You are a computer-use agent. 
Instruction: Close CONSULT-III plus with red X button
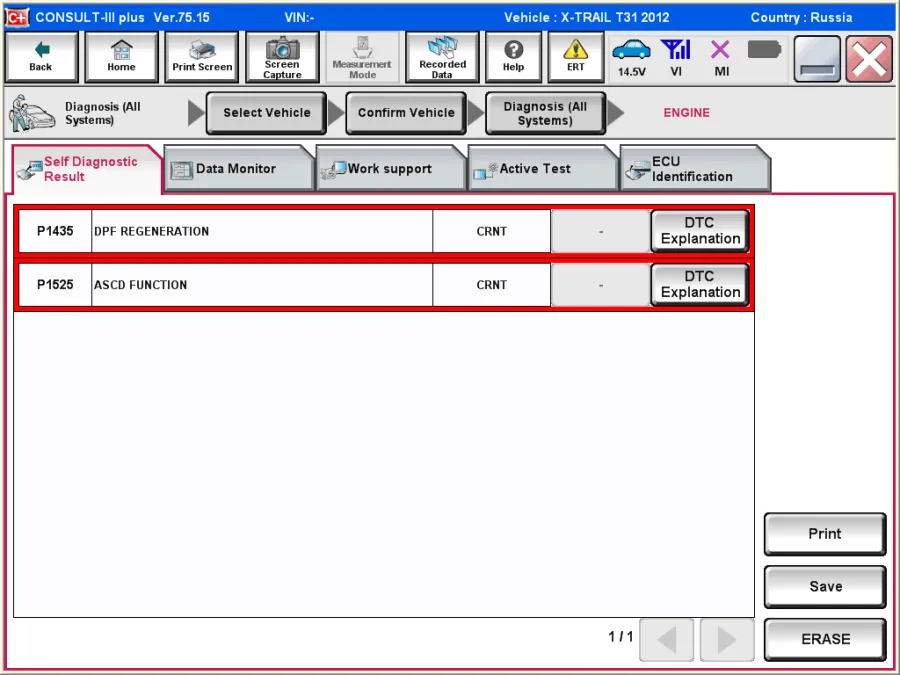pyautogui.click(x=868, y=59)
